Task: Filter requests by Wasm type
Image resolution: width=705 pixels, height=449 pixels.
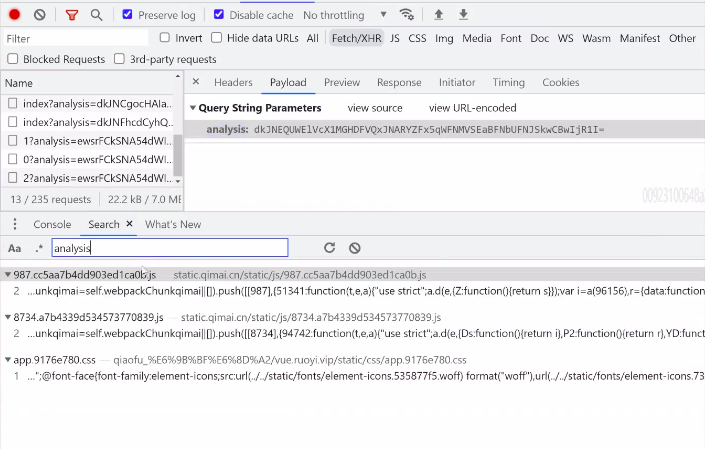Action: (x=596, y=38)
